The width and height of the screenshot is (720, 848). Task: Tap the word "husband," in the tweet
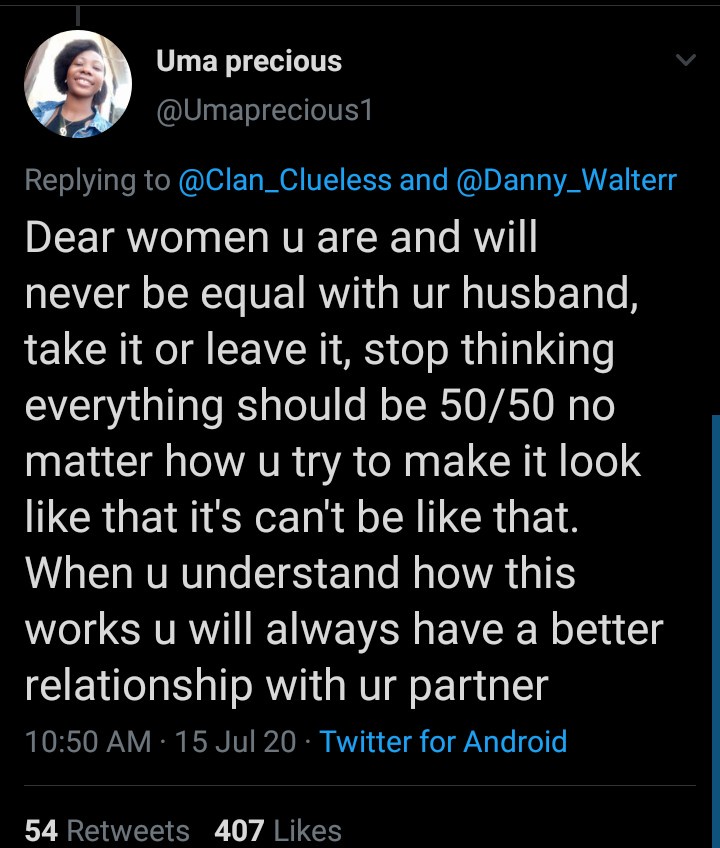tap(550, 293)
